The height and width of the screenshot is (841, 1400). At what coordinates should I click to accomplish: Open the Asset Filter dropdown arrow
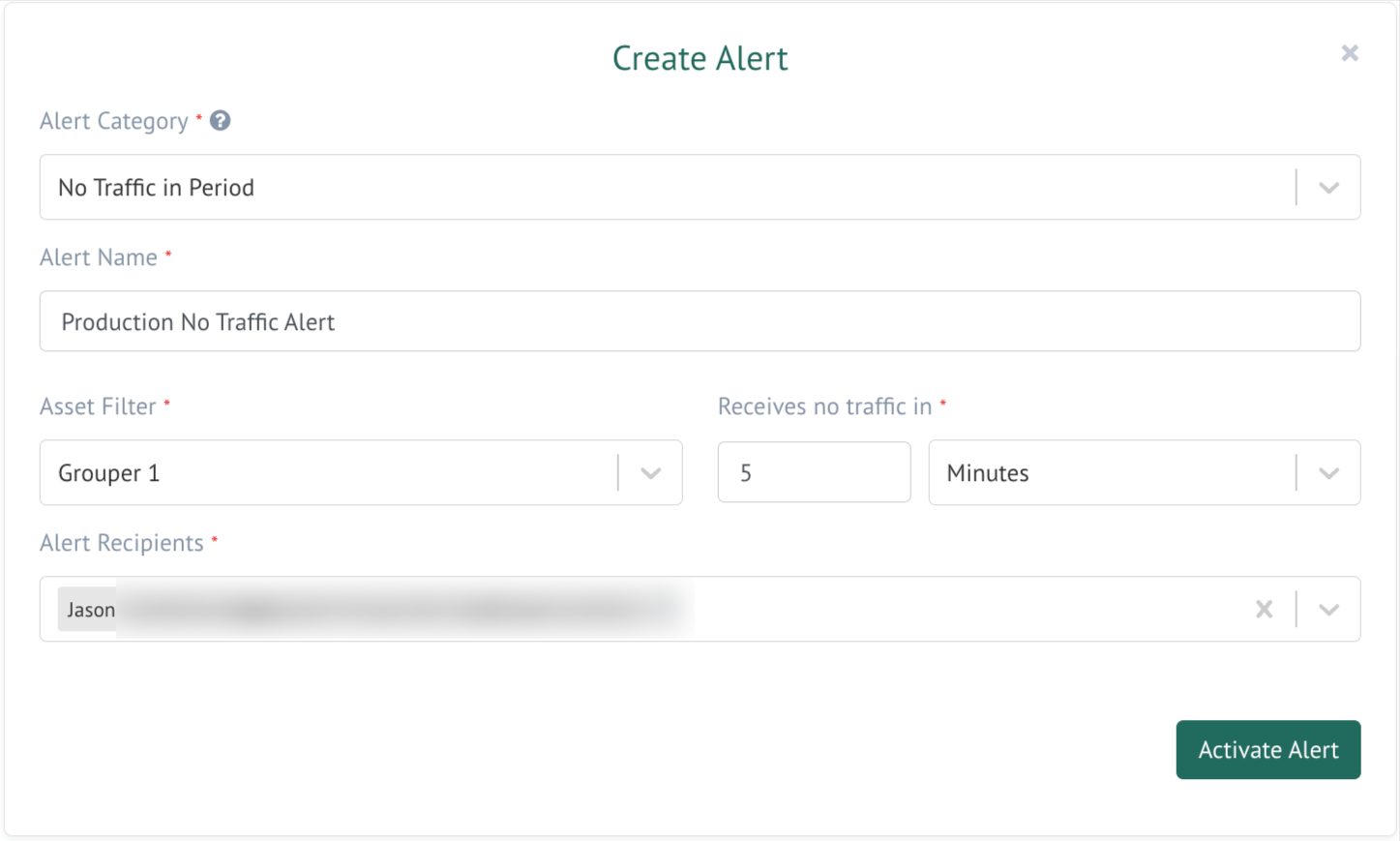tap(650, 473)
